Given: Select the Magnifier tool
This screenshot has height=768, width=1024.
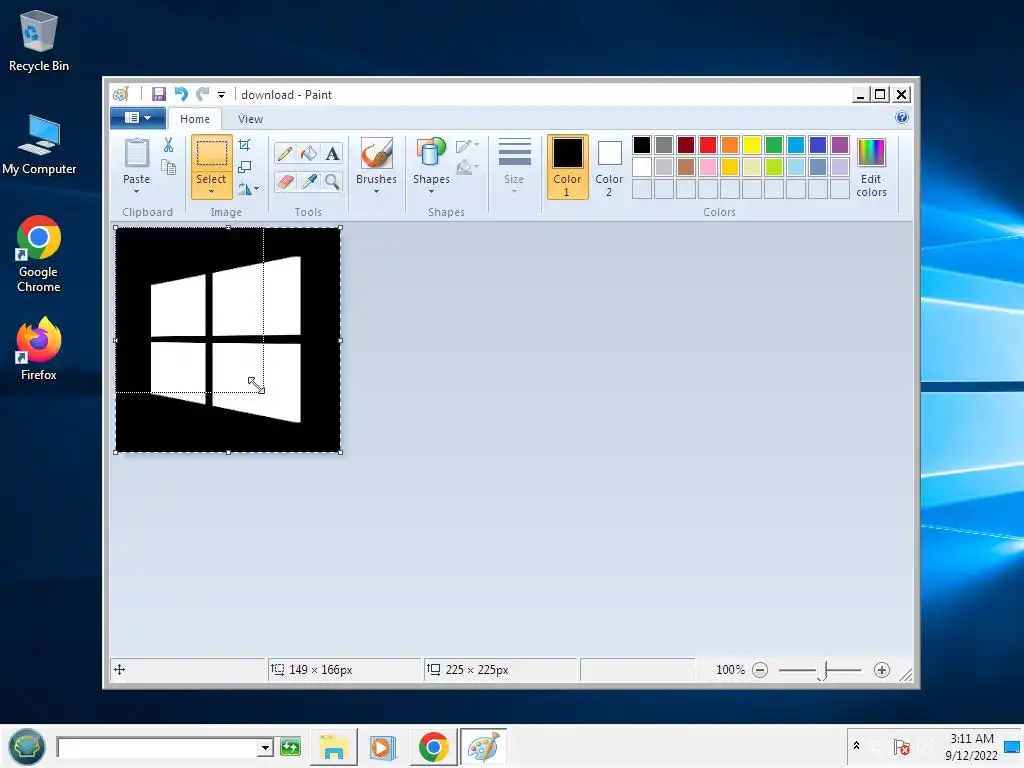Looking at the screenshot, I should tap(332, 182).
